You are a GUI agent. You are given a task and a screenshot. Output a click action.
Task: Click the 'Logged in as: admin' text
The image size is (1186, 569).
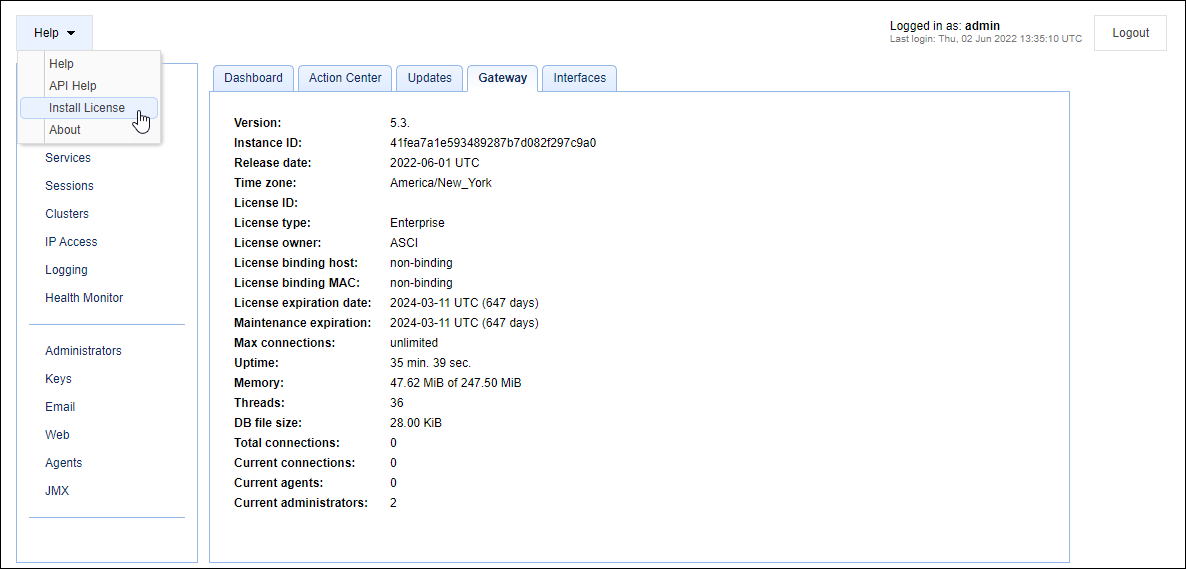point(945,26)
